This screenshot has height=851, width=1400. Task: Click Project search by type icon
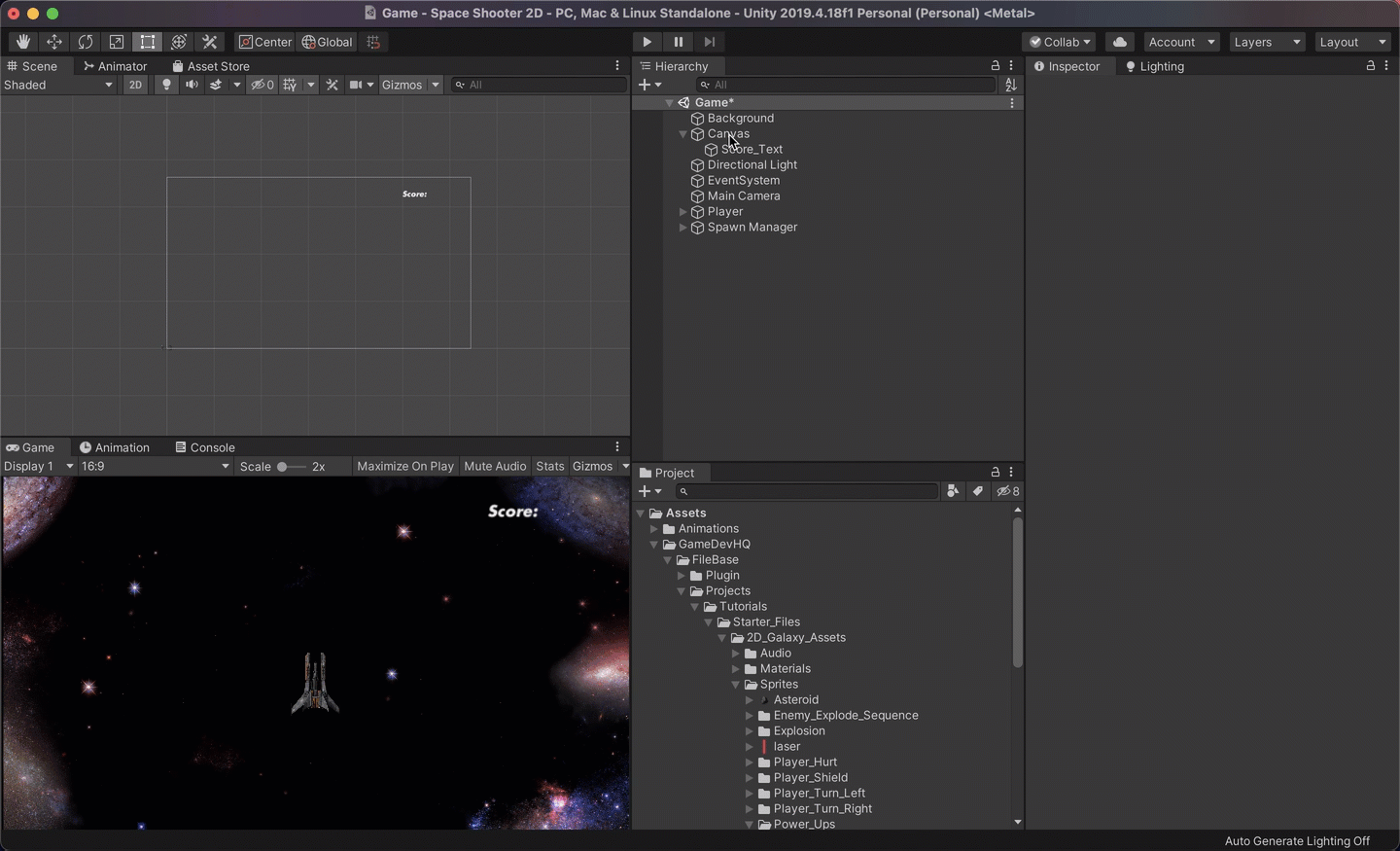click(953, 491)
